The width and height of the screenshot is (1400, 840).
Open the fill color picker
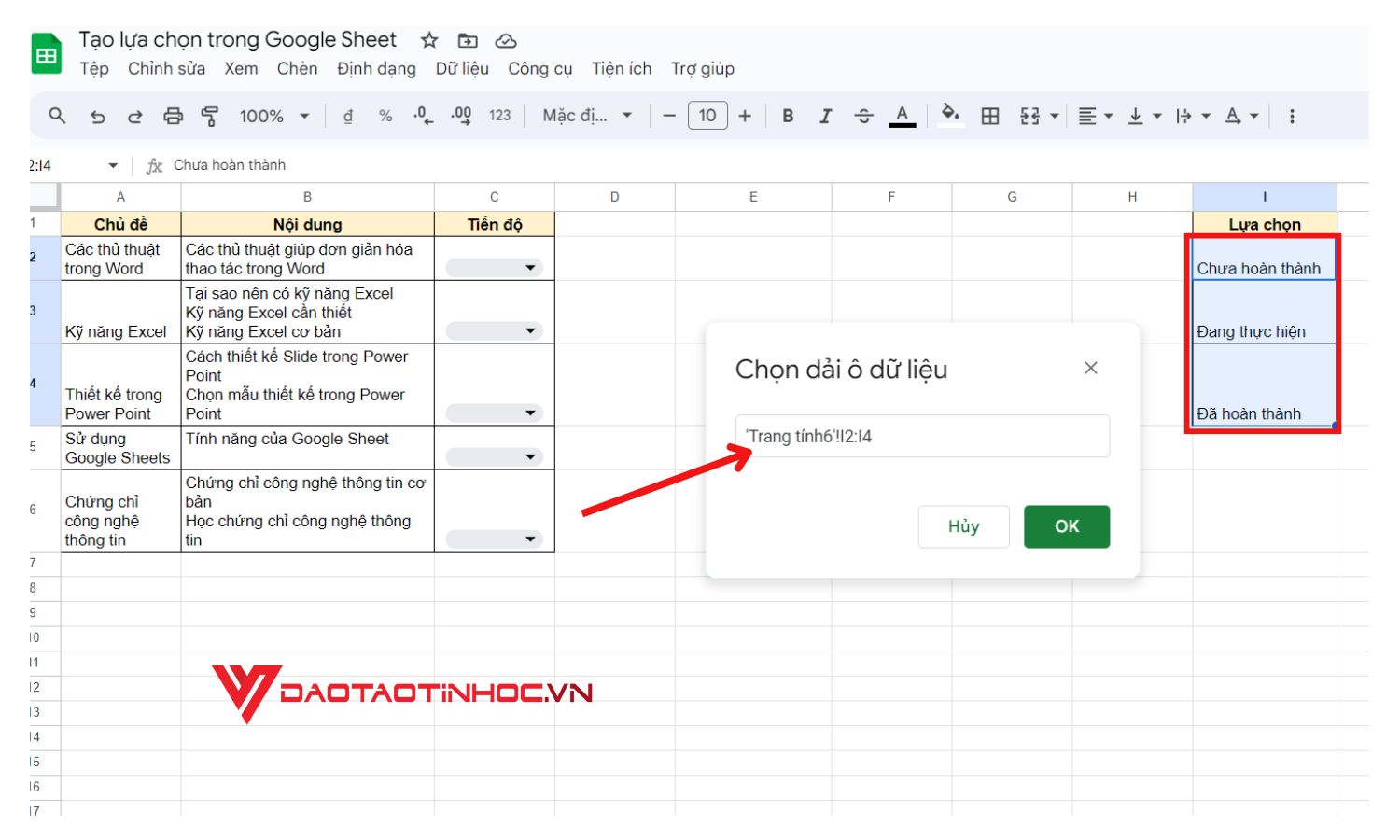pos(949,116)
